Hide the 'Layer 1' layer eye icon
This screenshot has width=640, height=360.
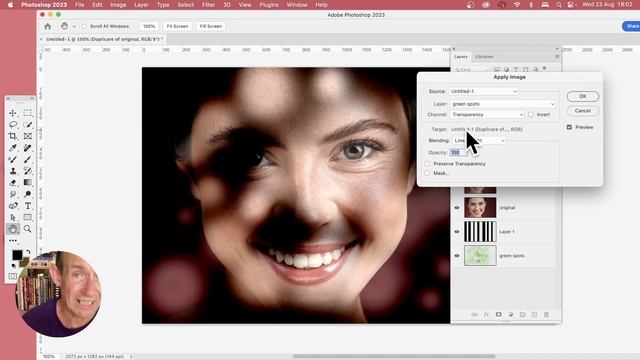457,231
